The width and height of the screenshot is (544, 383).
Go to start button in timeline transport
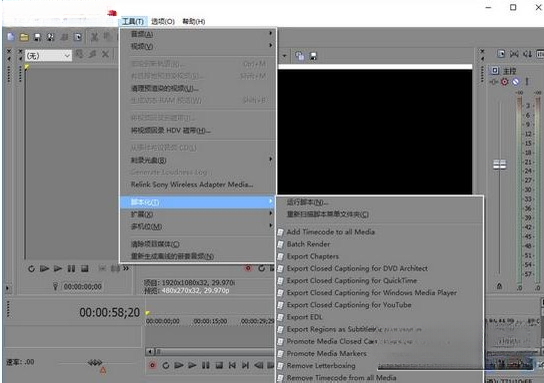pyautogui.click(x=232, y=365)
